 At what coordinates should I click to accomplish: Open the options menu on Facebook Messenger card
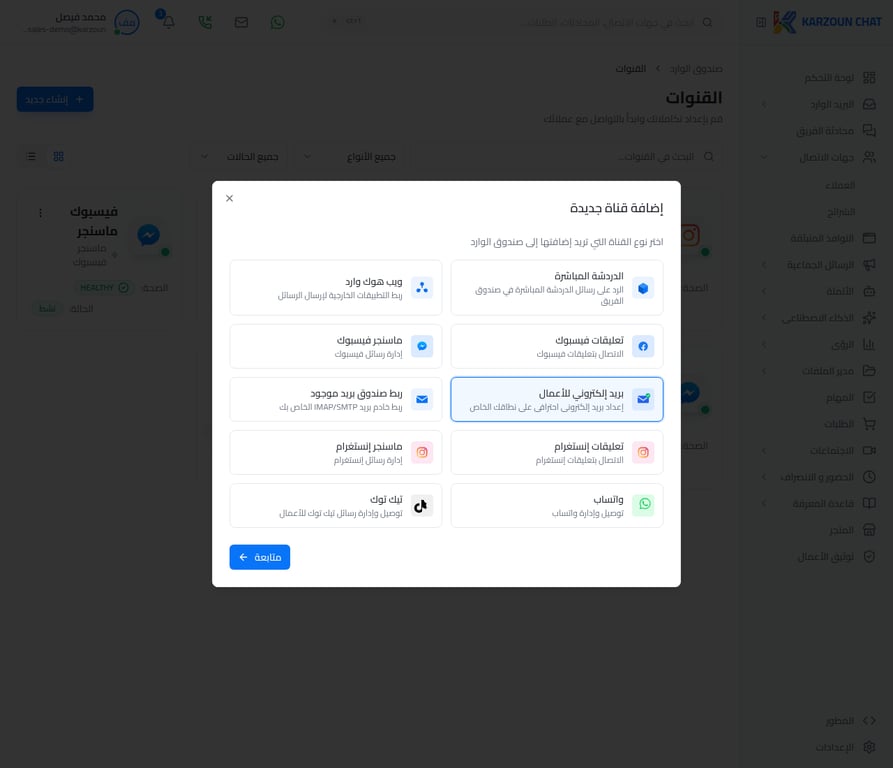[40, 213]
